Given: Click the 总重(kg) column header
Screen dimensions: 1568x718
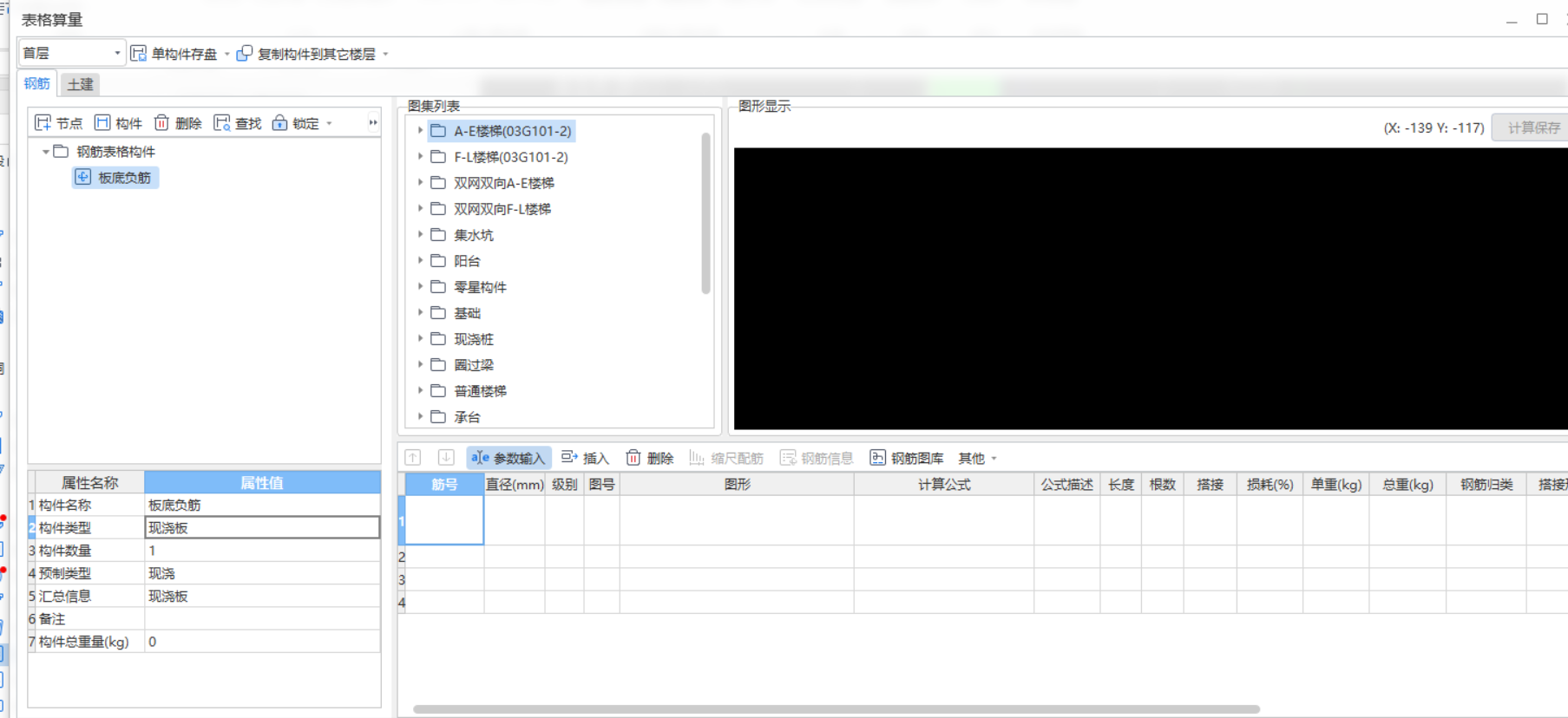Looking at the screenshot, I should pyautogui.click(x=1407, y=484).
